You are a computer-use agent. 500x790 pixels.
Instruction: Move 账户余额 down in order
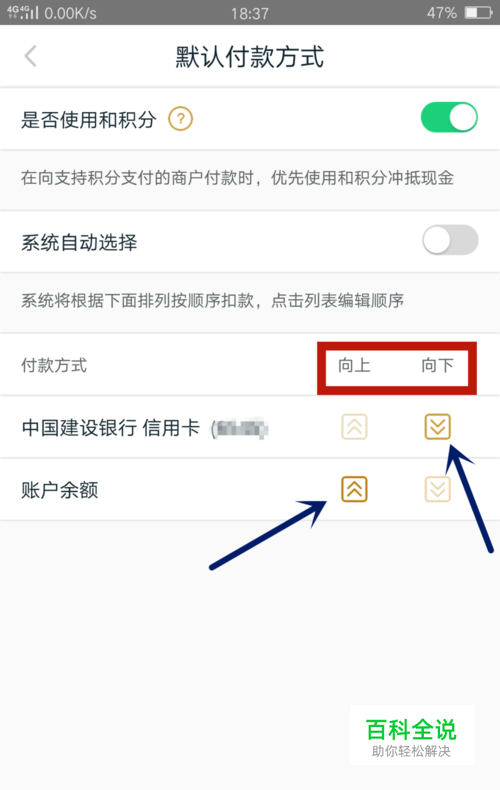tap(437, 489)
